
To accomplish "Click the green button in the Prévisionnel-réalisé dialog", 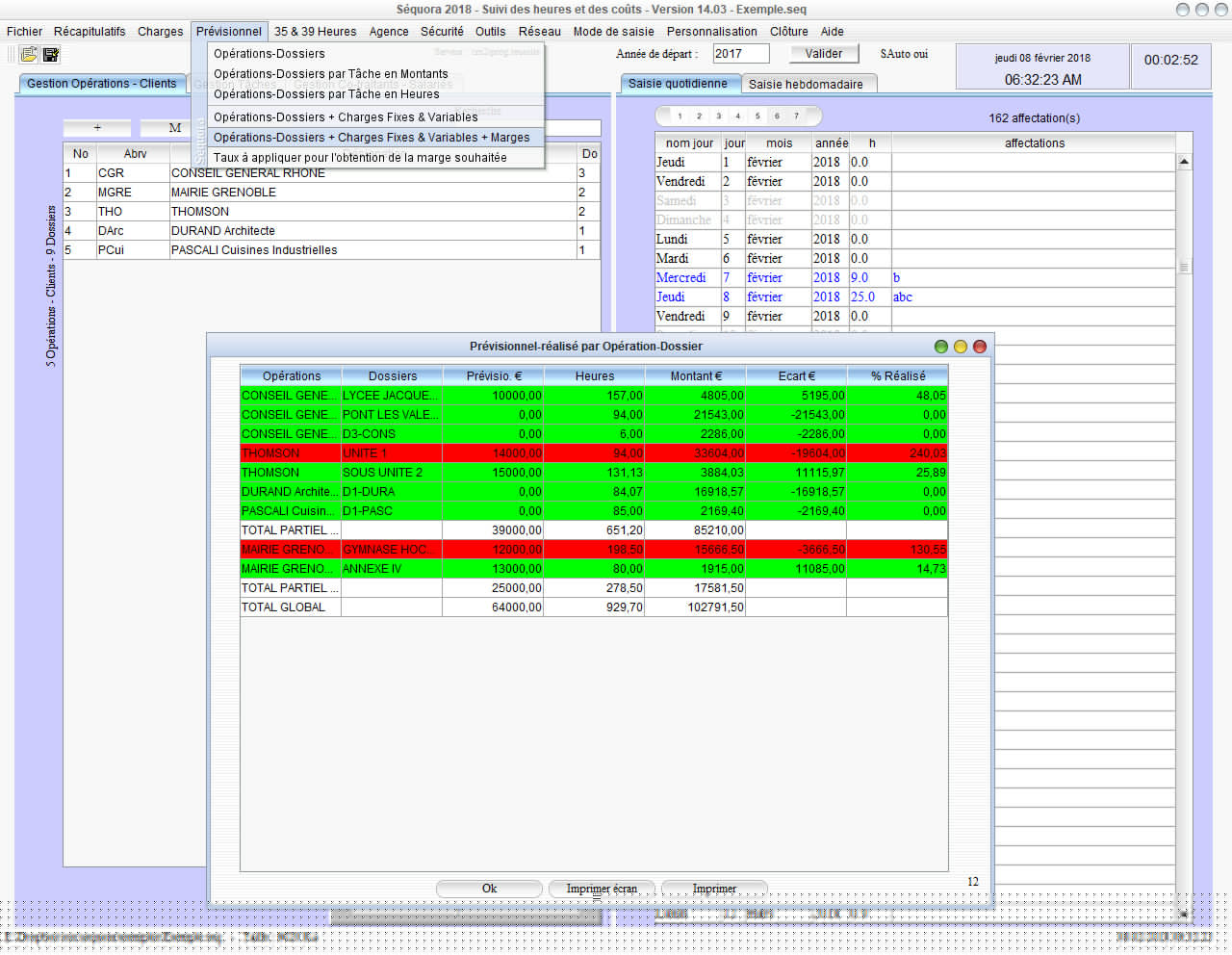I will pyautogui.click(x=941, y=347).
